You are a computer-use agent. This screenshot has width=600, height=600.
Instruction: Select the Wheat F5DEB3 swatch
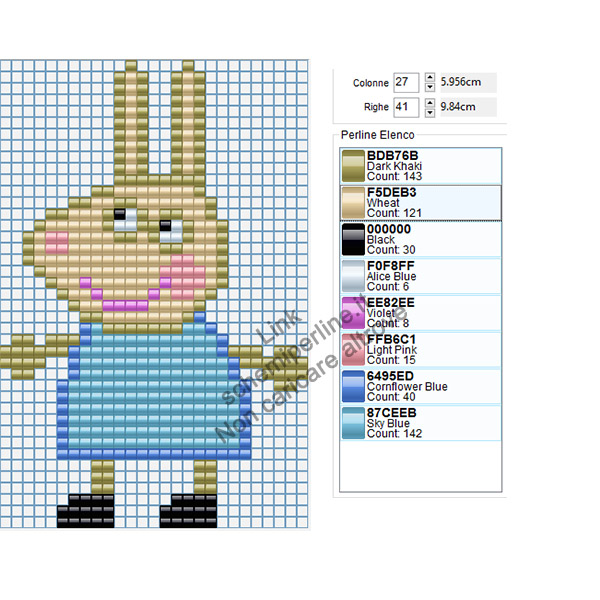[353, 202]
